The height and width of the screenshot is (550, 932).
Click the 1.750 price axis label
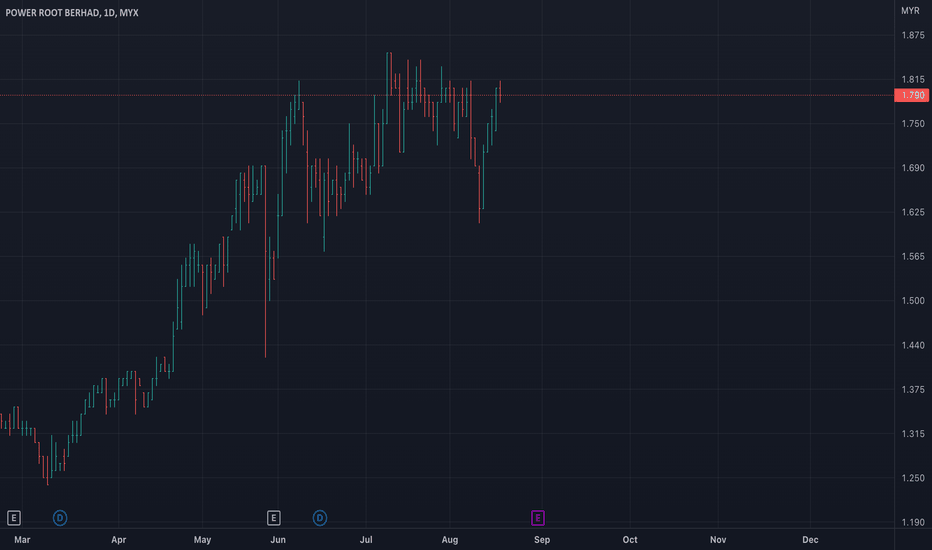click(913, 124)
